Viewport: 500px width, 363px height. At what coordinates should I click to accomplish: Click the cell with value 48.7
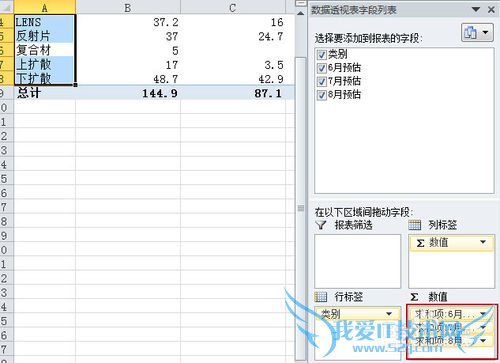(x=128, y=79)
